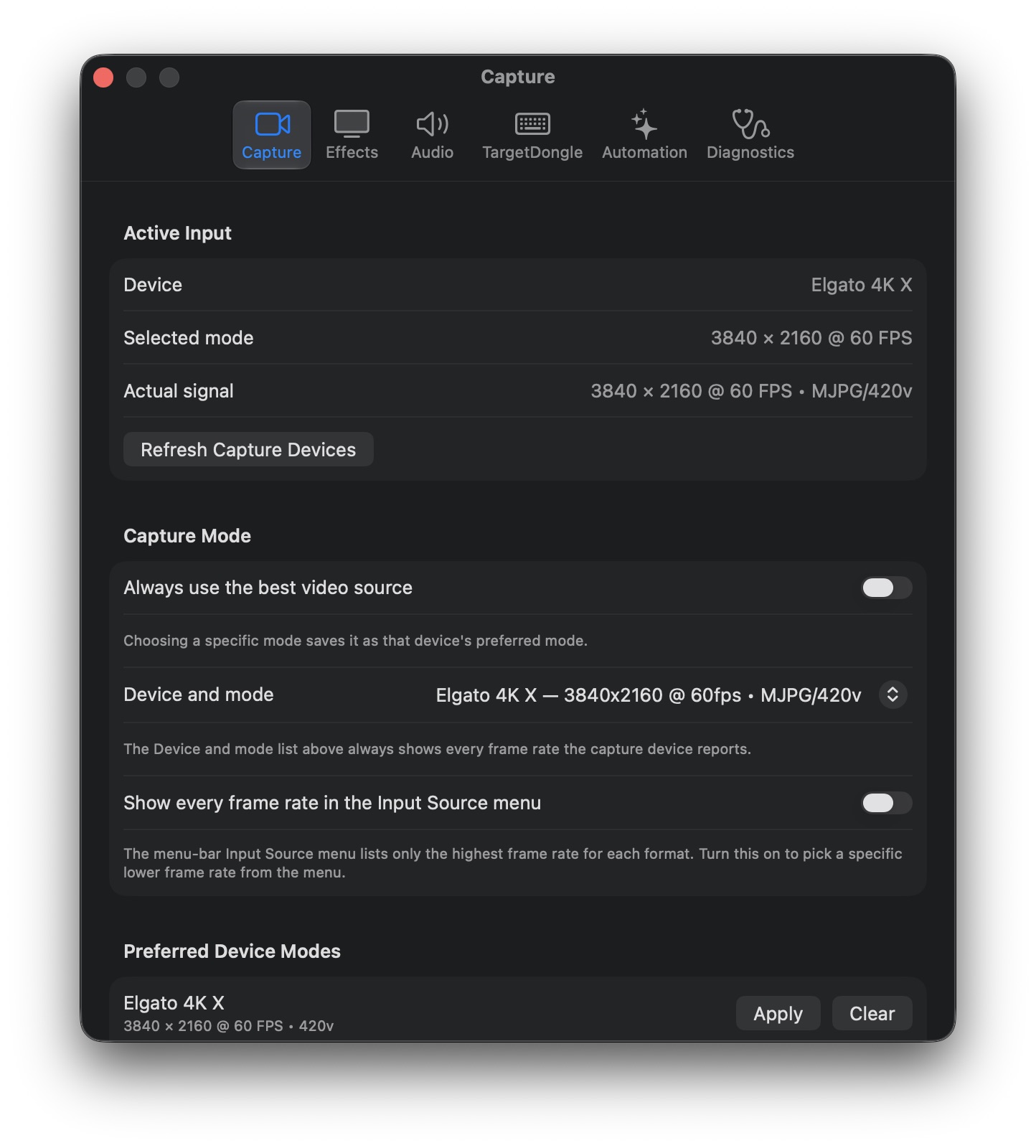Click the text about choosing a specific mode
This screenshot has height=1148, width=1036.
click(x=355, y=641)
